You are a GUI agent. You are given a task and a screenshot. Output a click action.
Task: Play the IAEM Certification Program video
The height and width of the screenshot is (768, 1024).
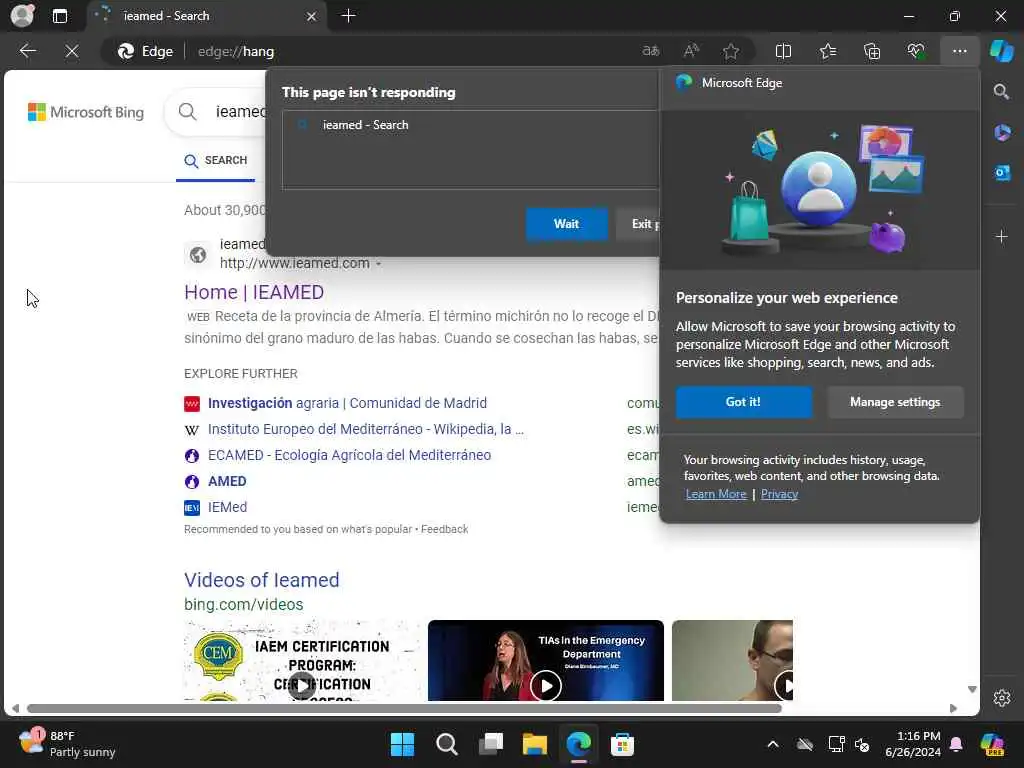pos(302,686)
